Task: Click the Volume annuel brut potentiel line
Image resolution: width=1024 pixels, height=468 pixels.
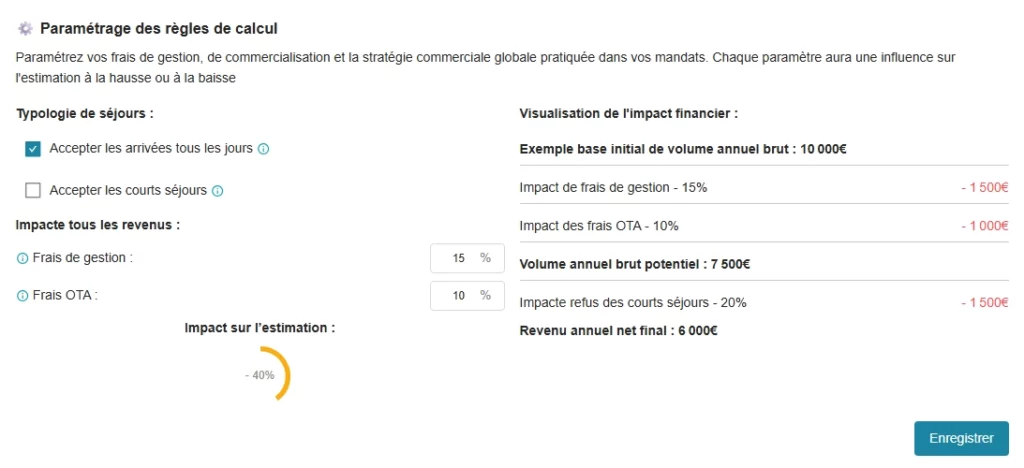Action: pyautogui.click(x=634, y=265)
